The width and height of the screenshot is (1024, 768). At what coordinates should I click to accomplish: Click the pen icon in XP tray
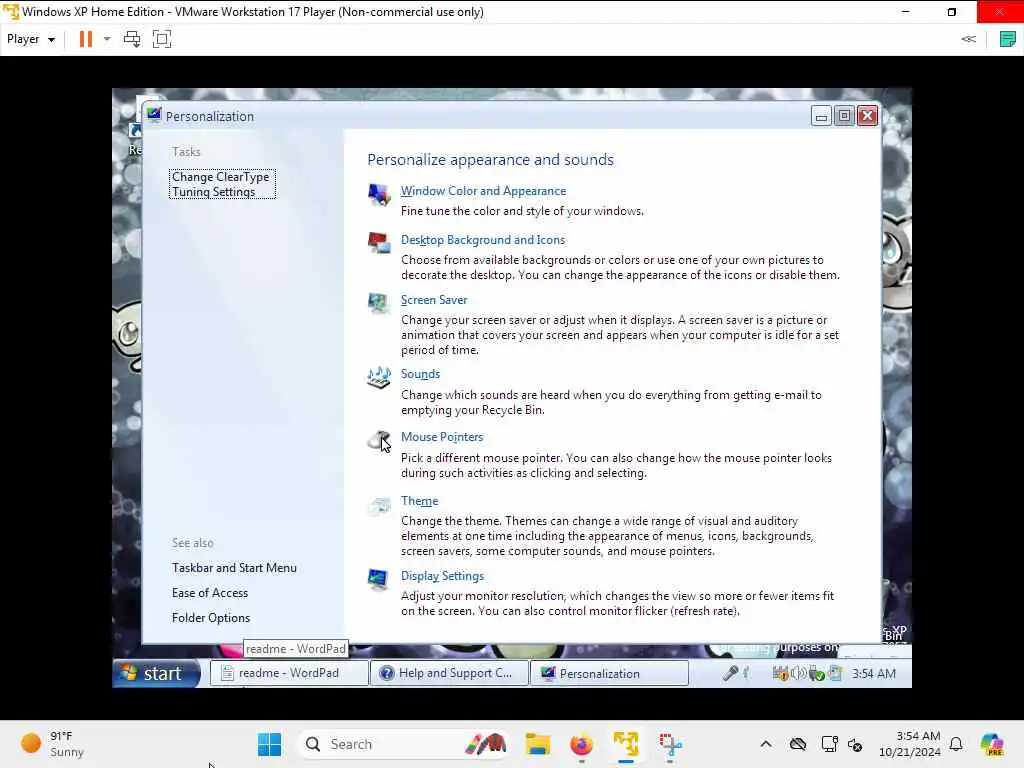(x=730, y=673)
